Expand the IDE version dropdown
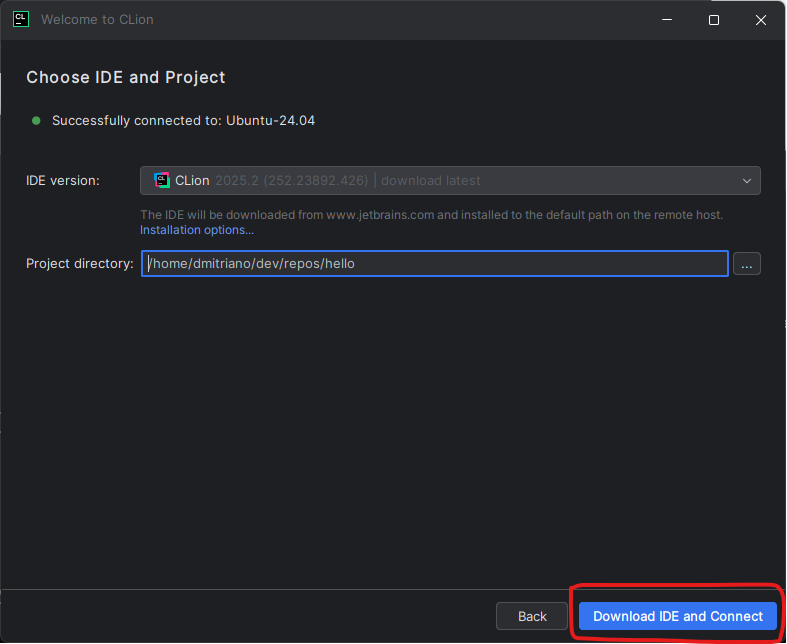Viewport: 787px width, 644px height. 450,180
